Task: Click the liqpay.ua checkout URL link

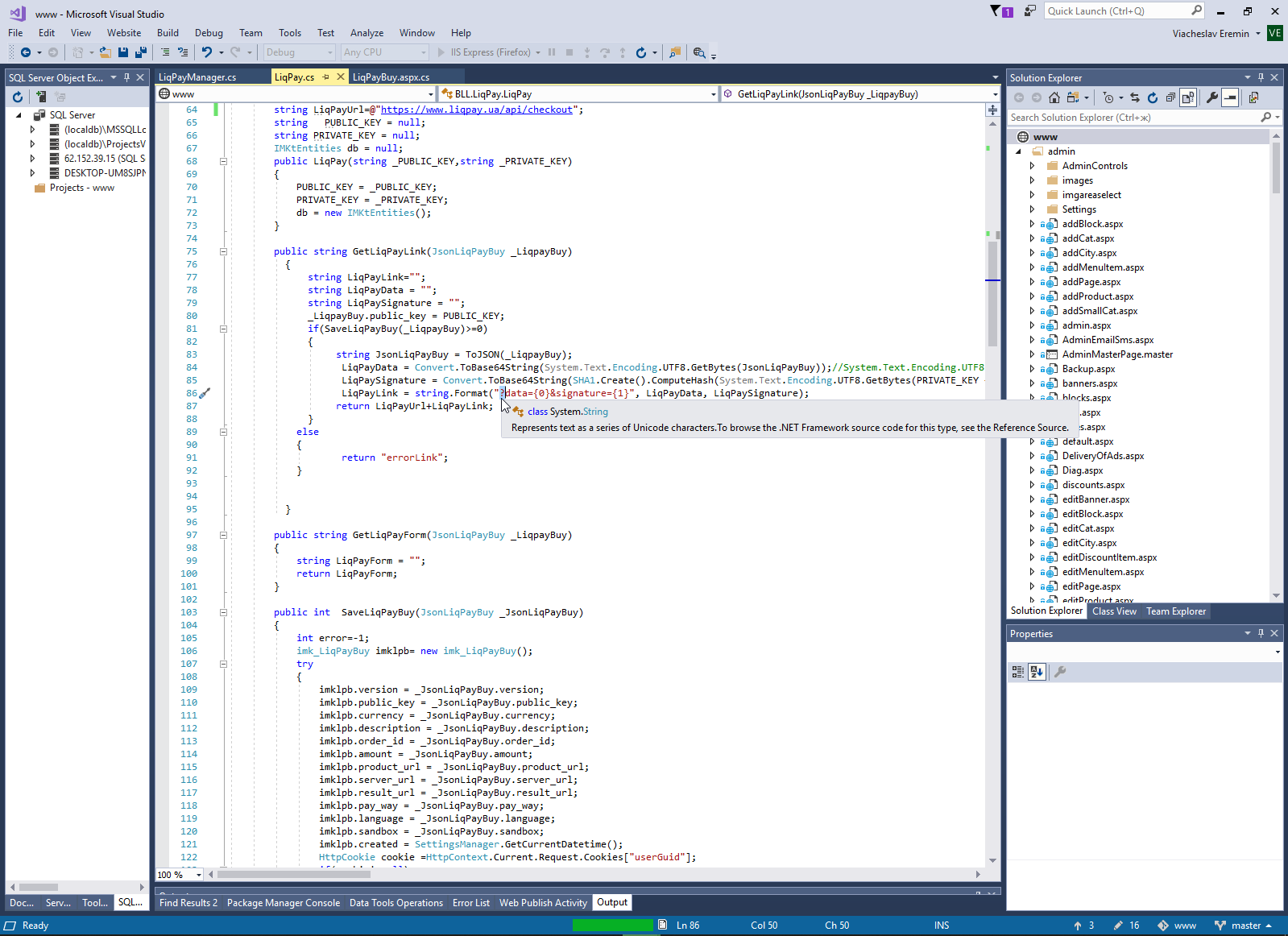Action: (476, 110)
